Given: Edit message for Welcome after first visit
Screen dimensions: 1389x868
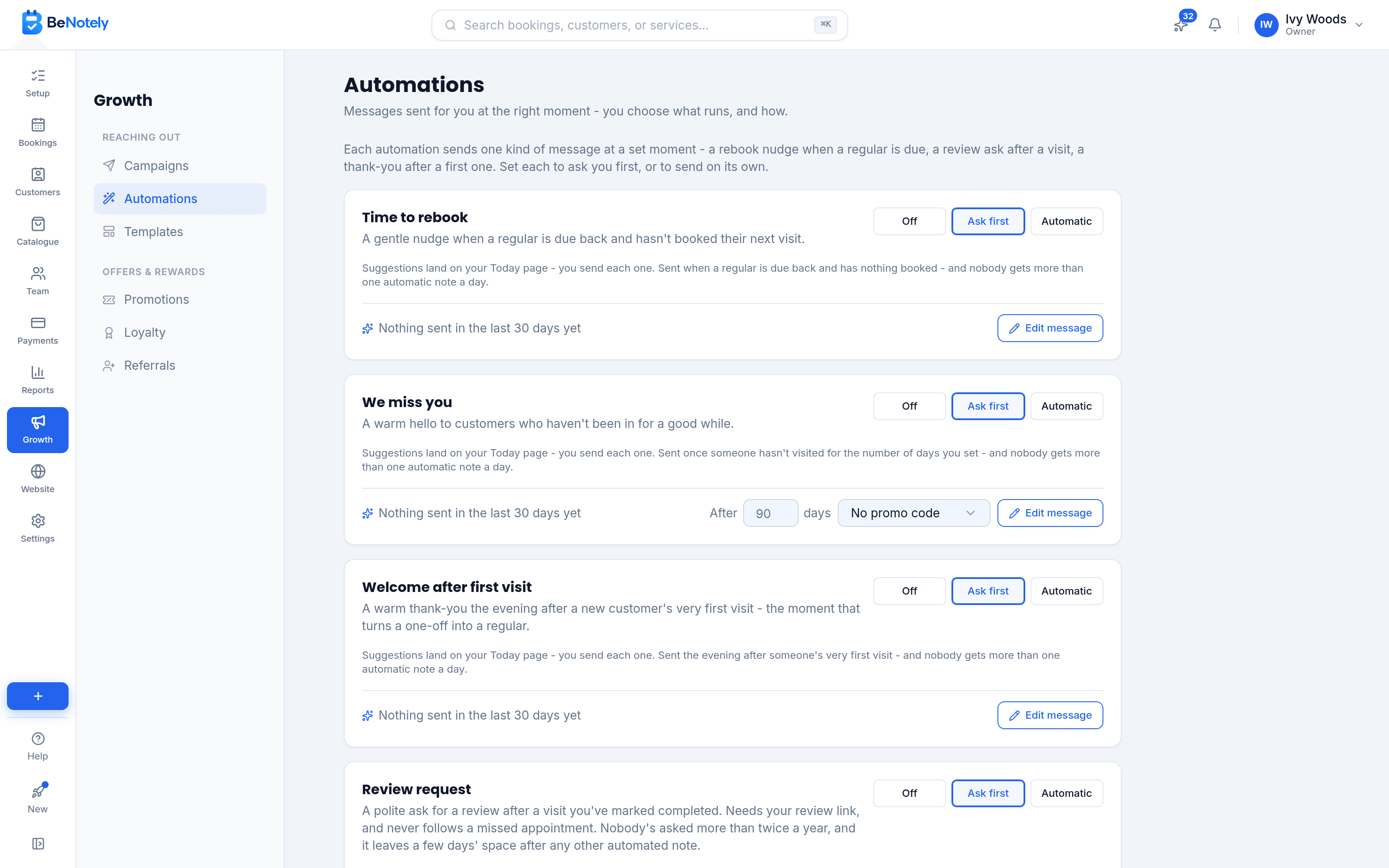Looking at the screenshot, I should click(x=1050, y=715).
